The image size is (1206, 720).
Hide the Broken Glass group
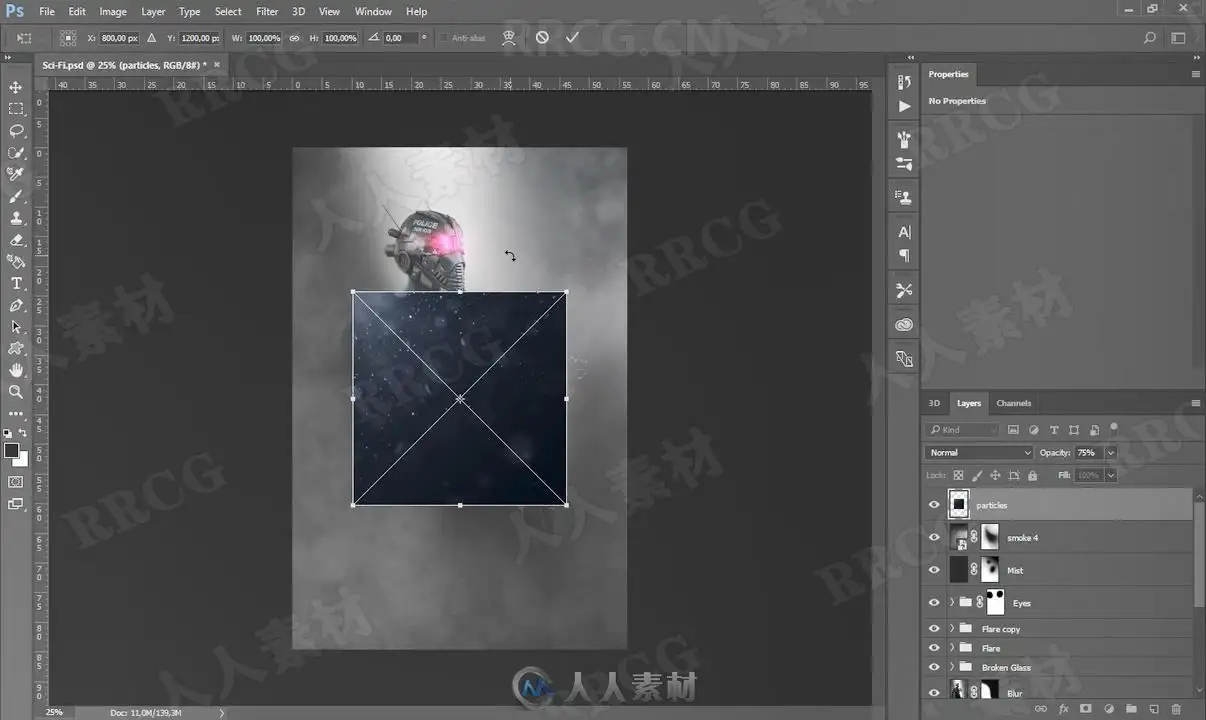point(934,667)
